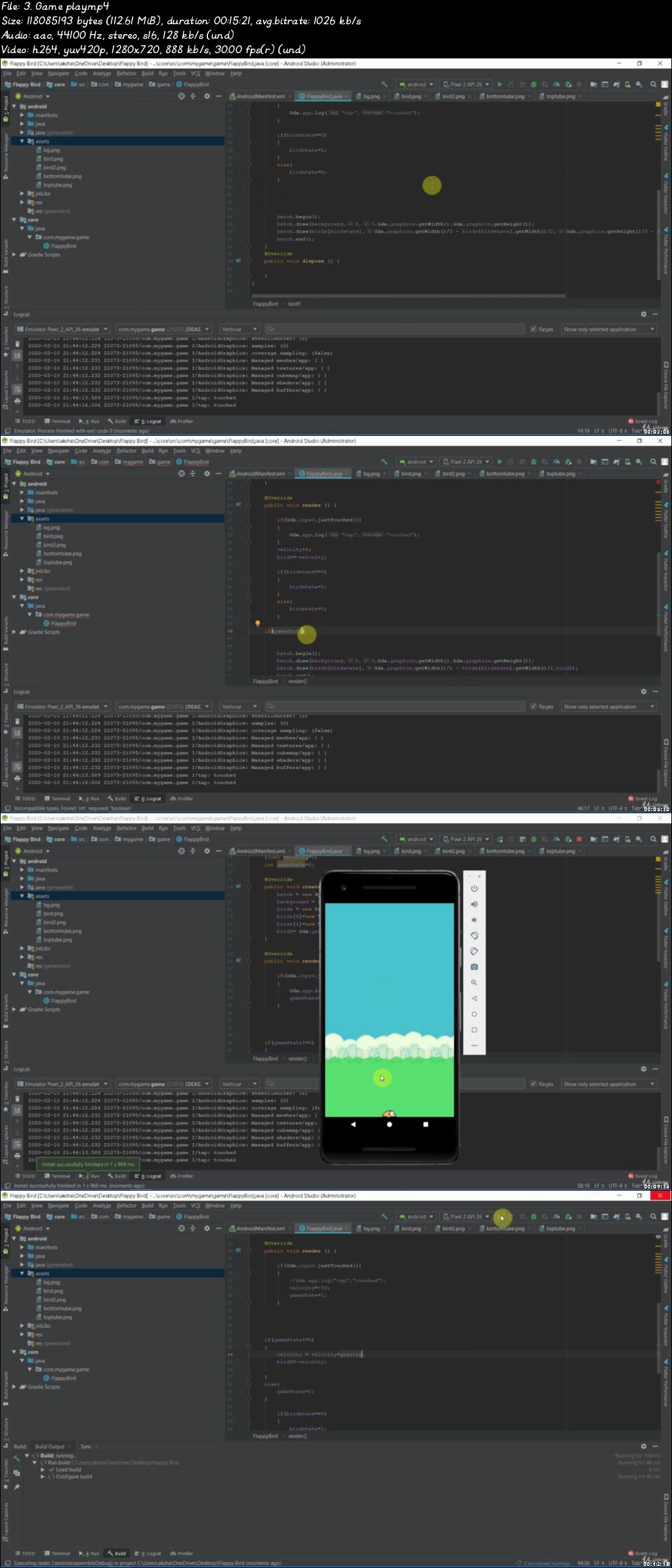Click the green Run arrow in 00:03:06 frame toolbar
The height and width of the screenshot is (1568, 672).
pyautogui.click(x=499, y=84)
